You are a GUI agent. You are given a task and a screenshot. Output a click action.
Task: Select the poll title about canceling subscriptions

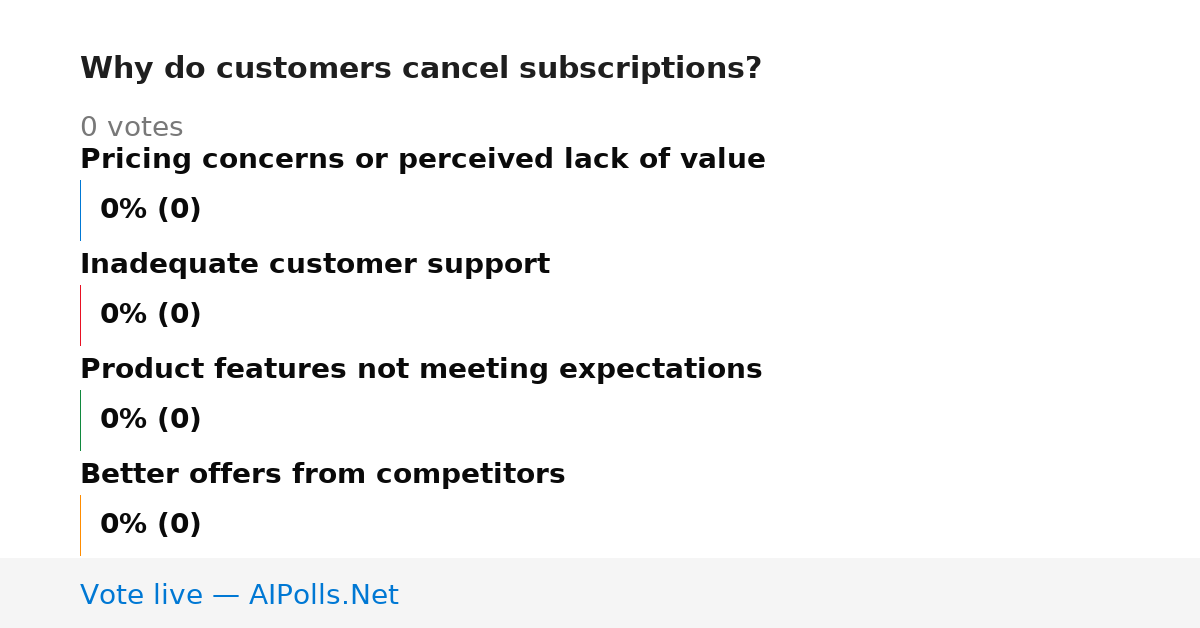coord(420,69)
